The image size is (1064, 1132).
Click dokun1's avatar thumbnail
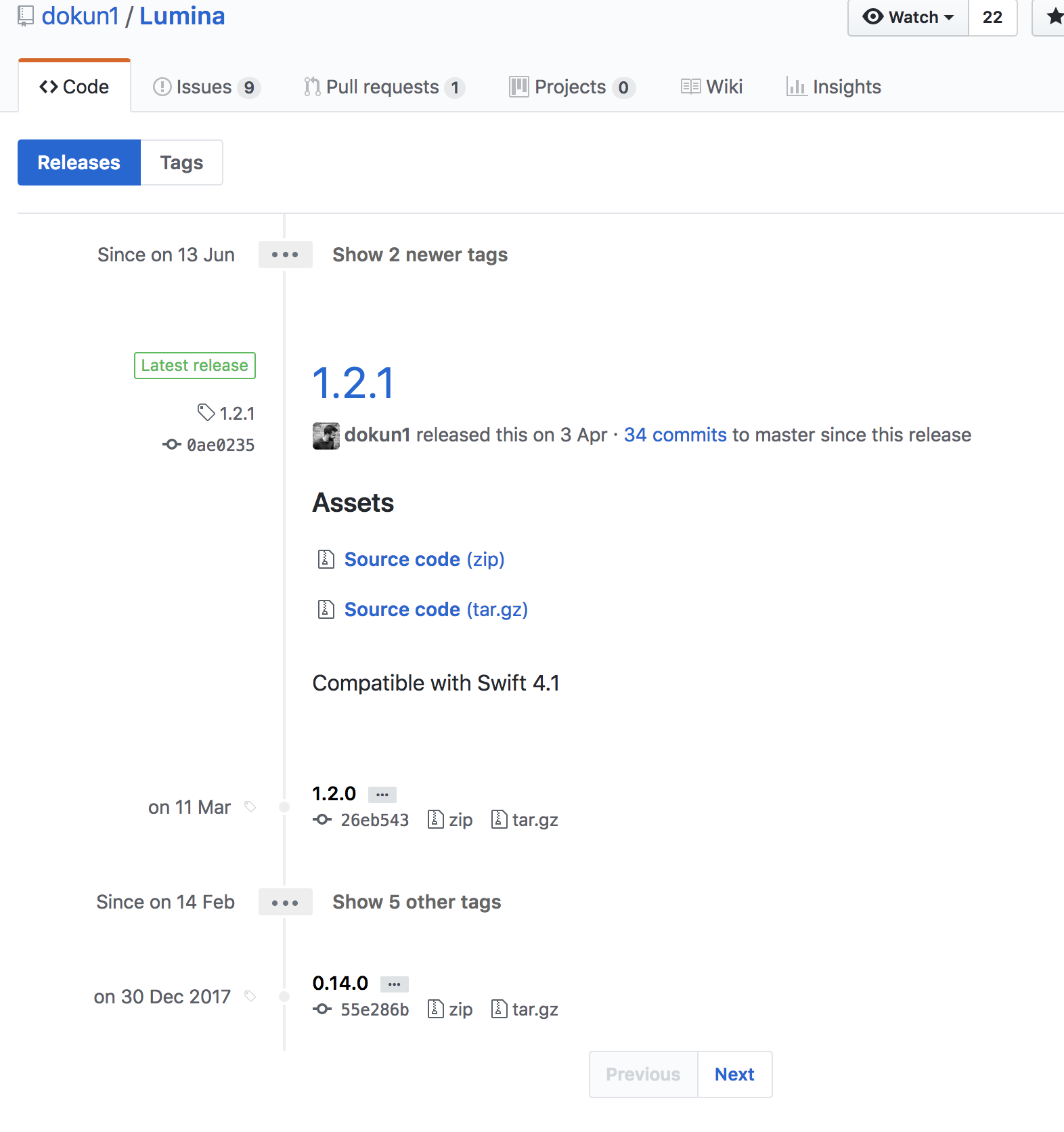point(326,436)
